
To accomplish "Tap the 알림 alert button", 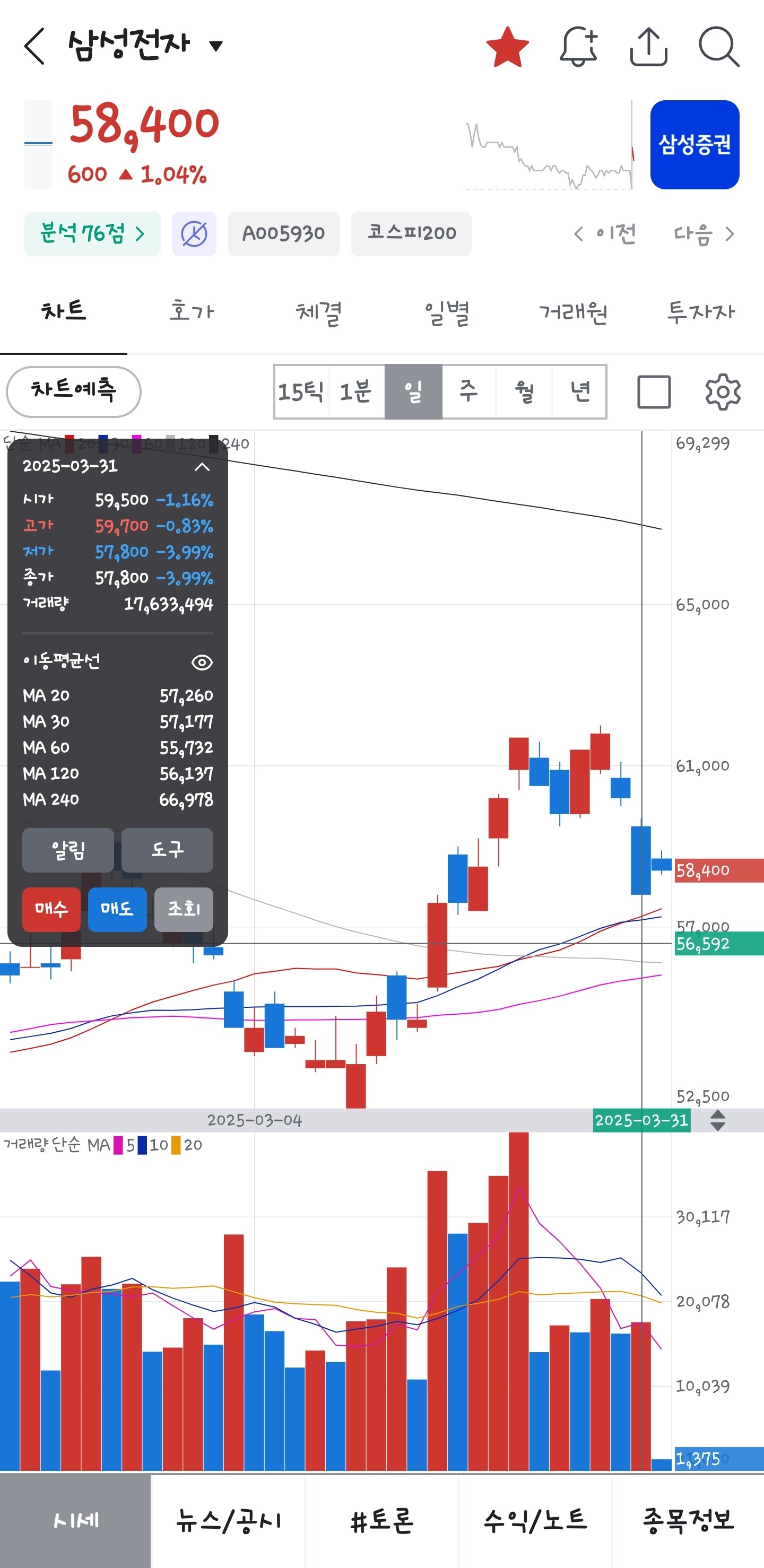I will coord(68,850).
